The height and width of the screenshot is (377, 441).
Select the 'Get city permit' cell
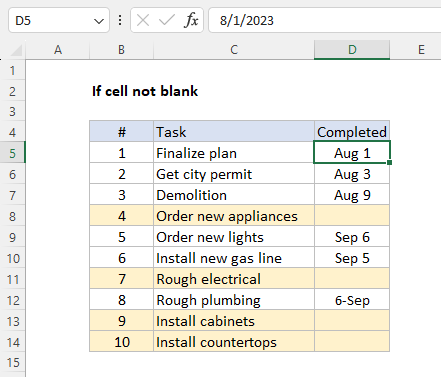(x=234, y=174)
